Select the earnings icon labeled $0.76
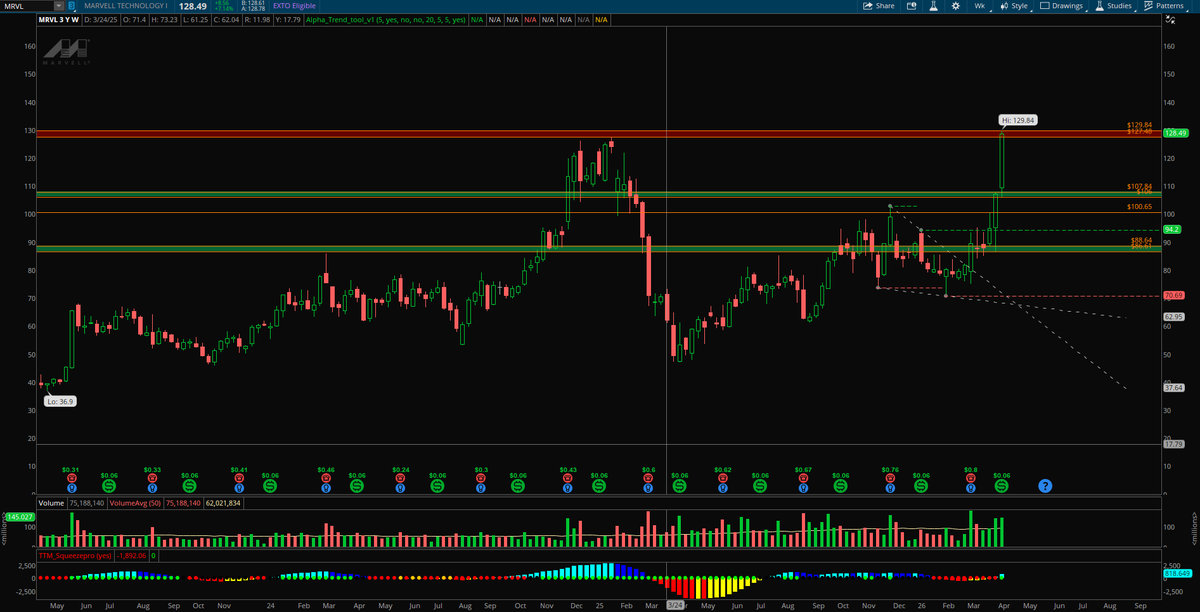 tap(889, 478)
